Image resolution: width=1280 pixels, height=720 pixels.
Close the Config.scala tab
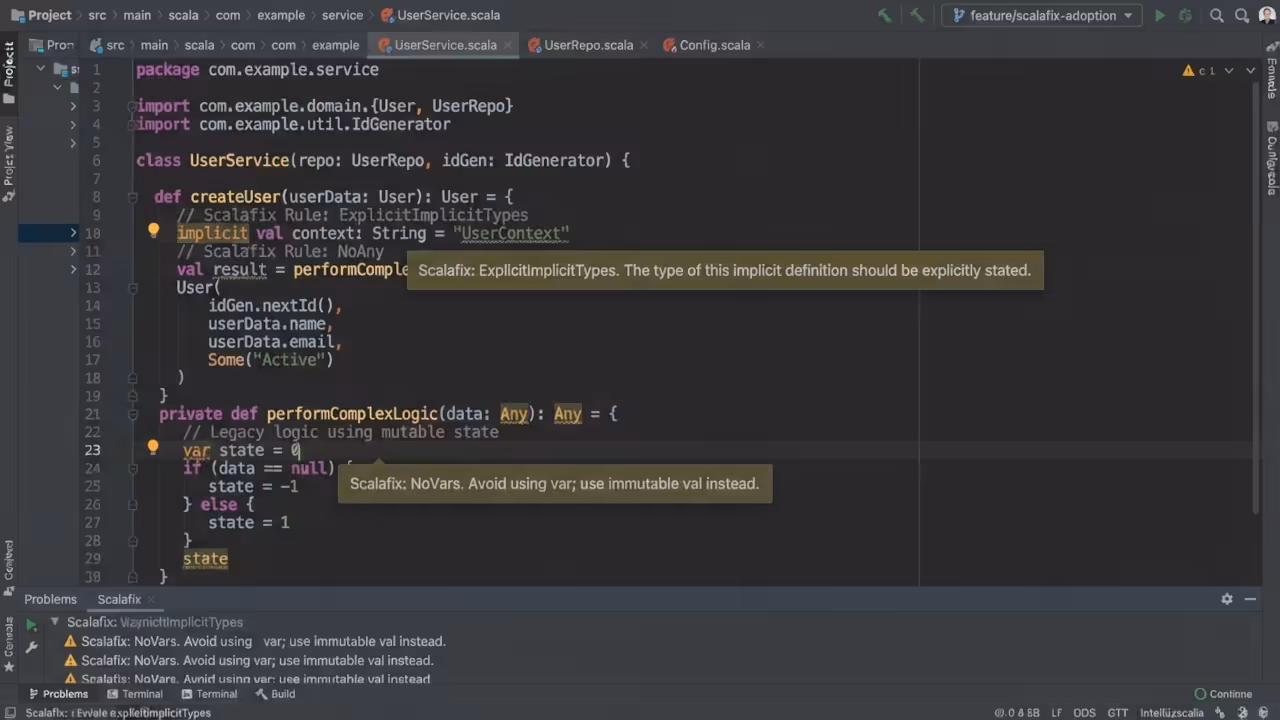tap(761, 45)
